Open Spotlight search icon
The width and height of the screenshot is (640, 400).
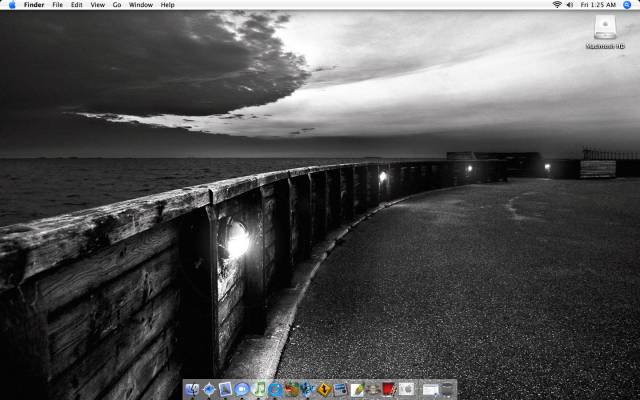tap(627, 5)
